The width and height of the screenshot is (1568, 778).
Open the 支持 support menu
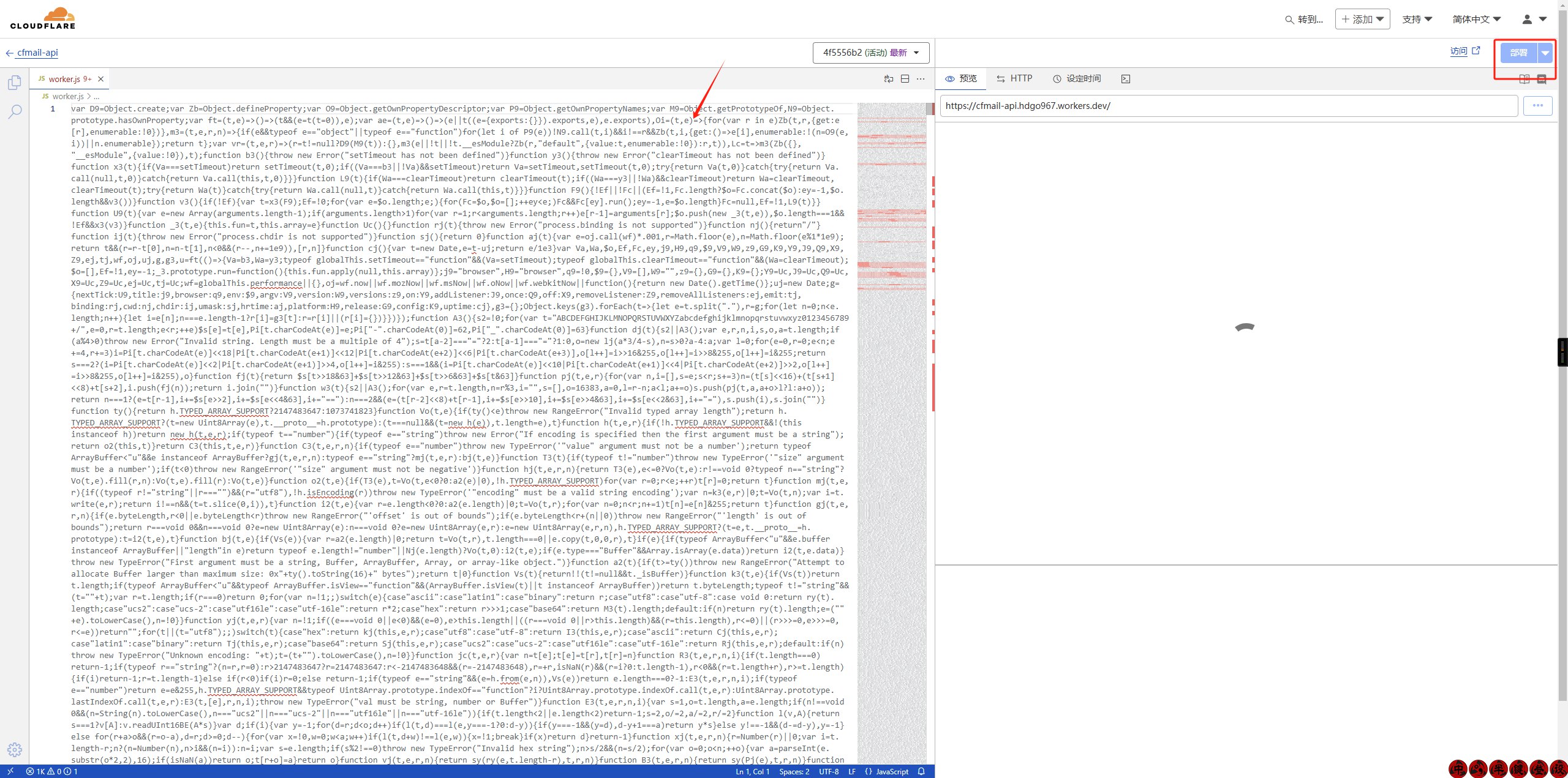(1417, 20)
